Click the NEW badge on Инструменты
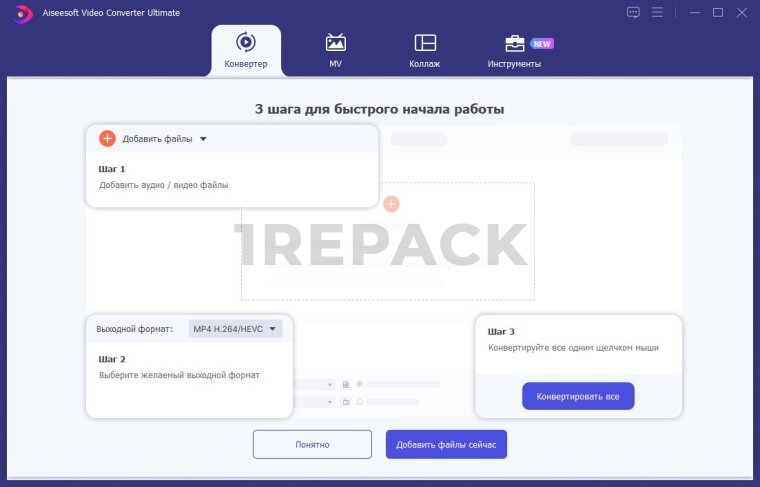Screen dimensions: 760x487 (x=542, y=44)
